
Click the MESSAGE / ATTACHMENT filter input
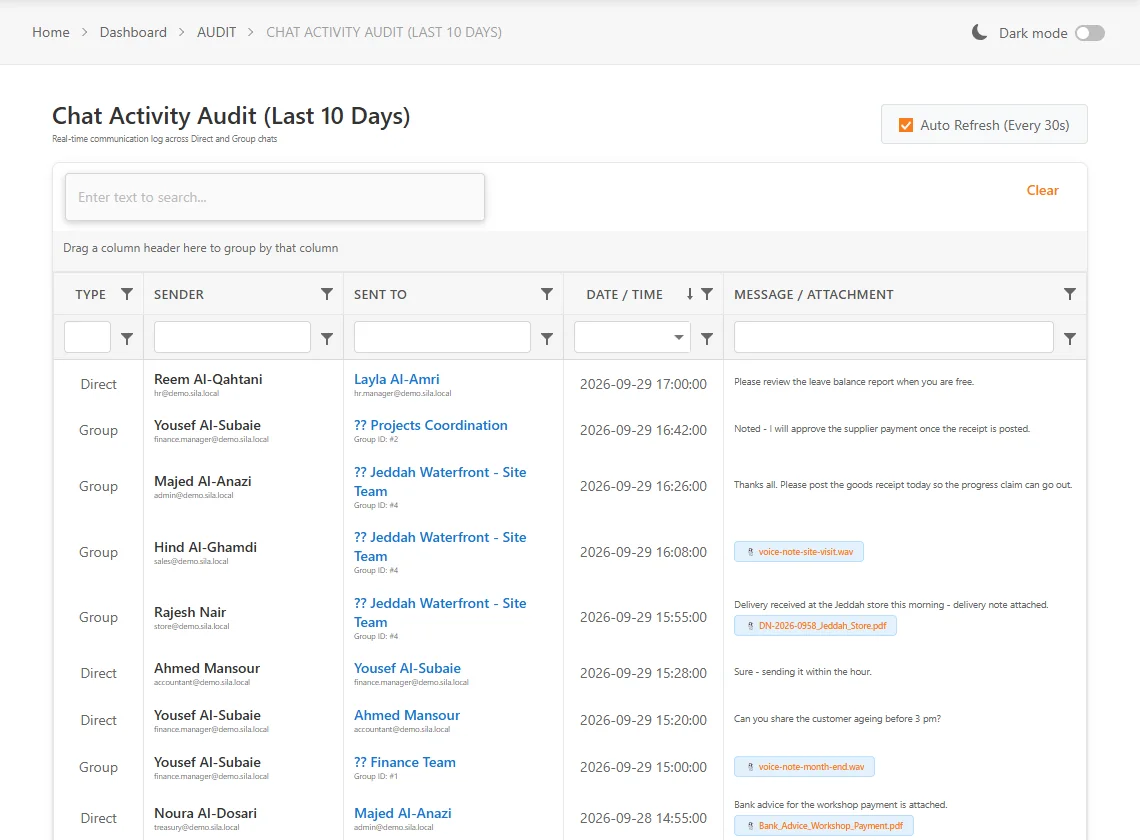[894, 337]
